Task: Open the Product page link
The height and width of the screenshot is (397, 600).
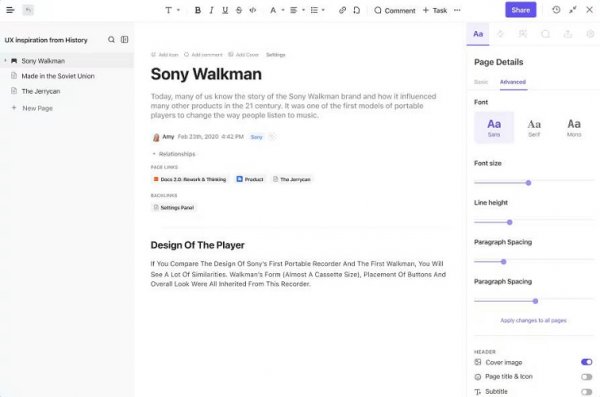Action: point(250,179)
